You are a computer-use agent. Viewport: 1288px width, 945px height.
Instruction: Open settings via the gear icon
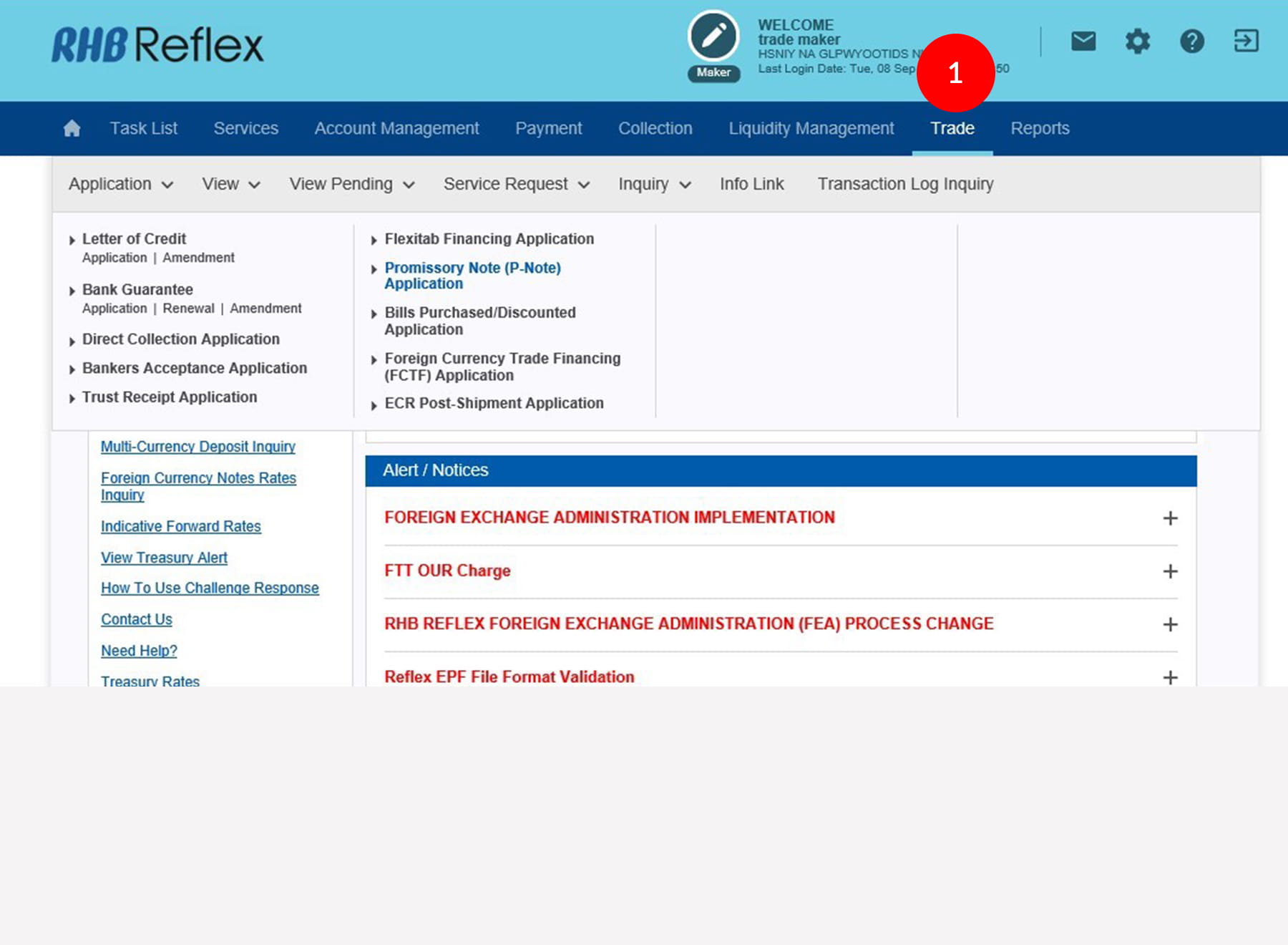pos(1137,42)
